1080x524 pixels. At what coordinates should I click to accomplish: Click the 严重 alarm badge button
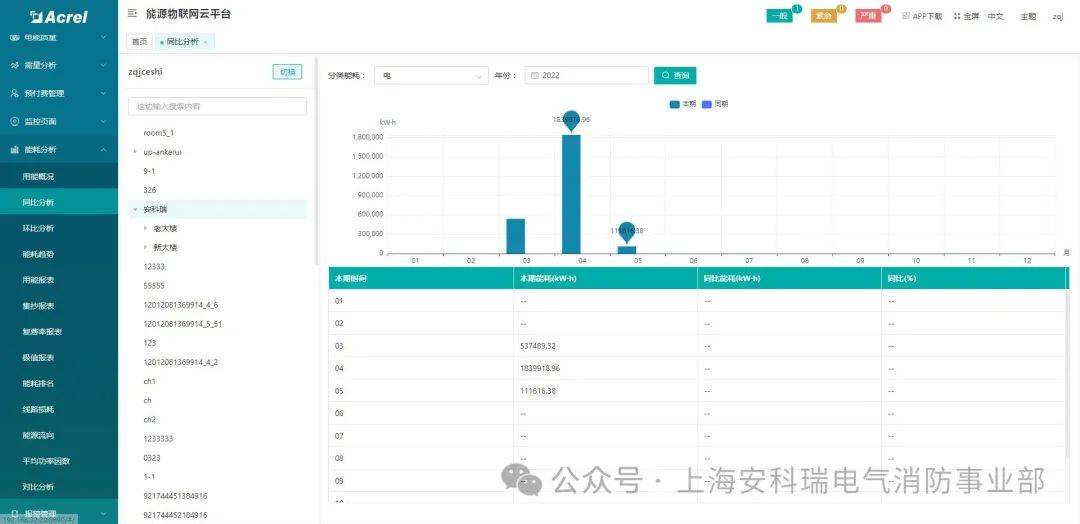click(868, 17)
